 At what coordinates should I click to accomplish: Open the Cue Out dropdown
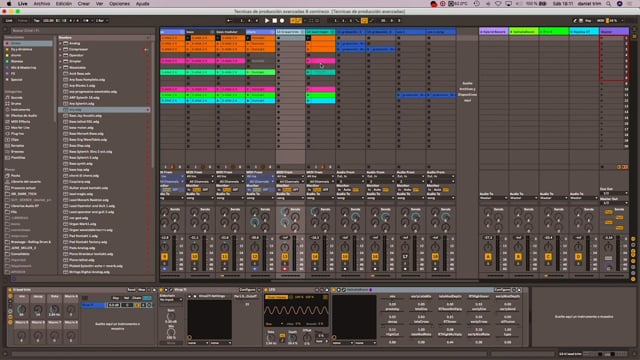614,193
